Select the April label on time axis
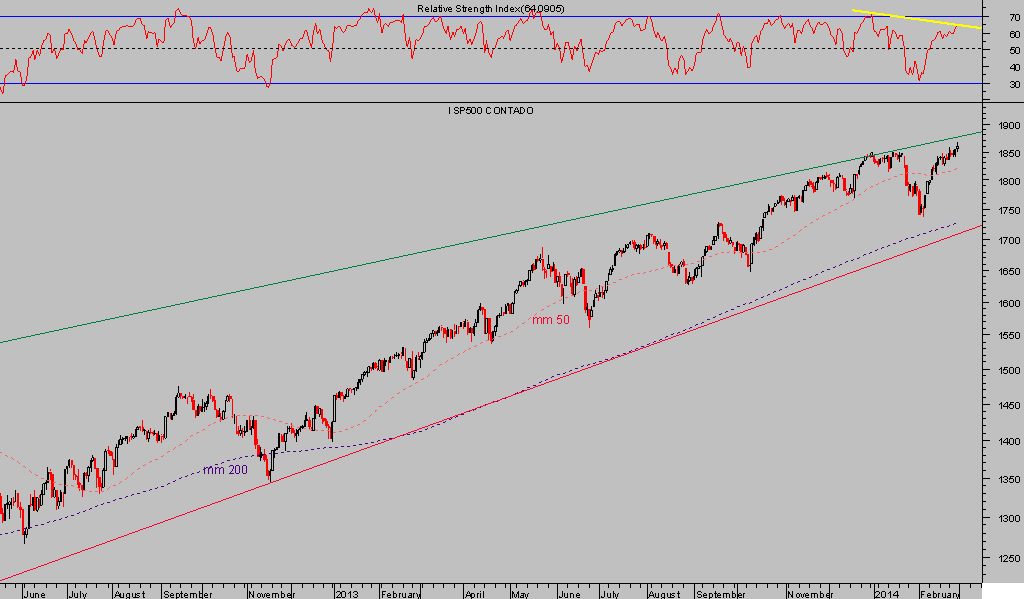 475,593
